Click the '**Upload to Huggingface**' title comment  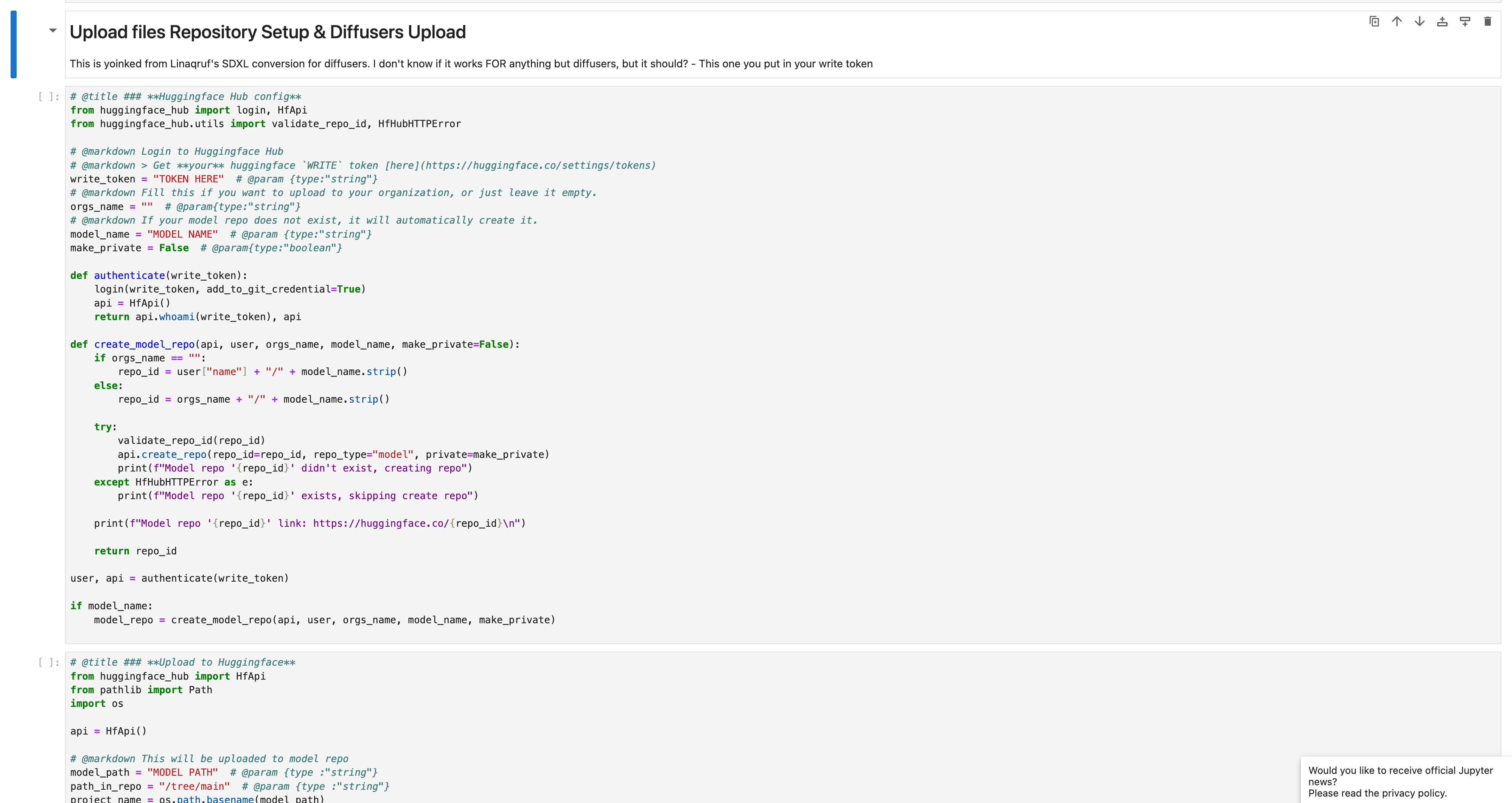[182, 663]
